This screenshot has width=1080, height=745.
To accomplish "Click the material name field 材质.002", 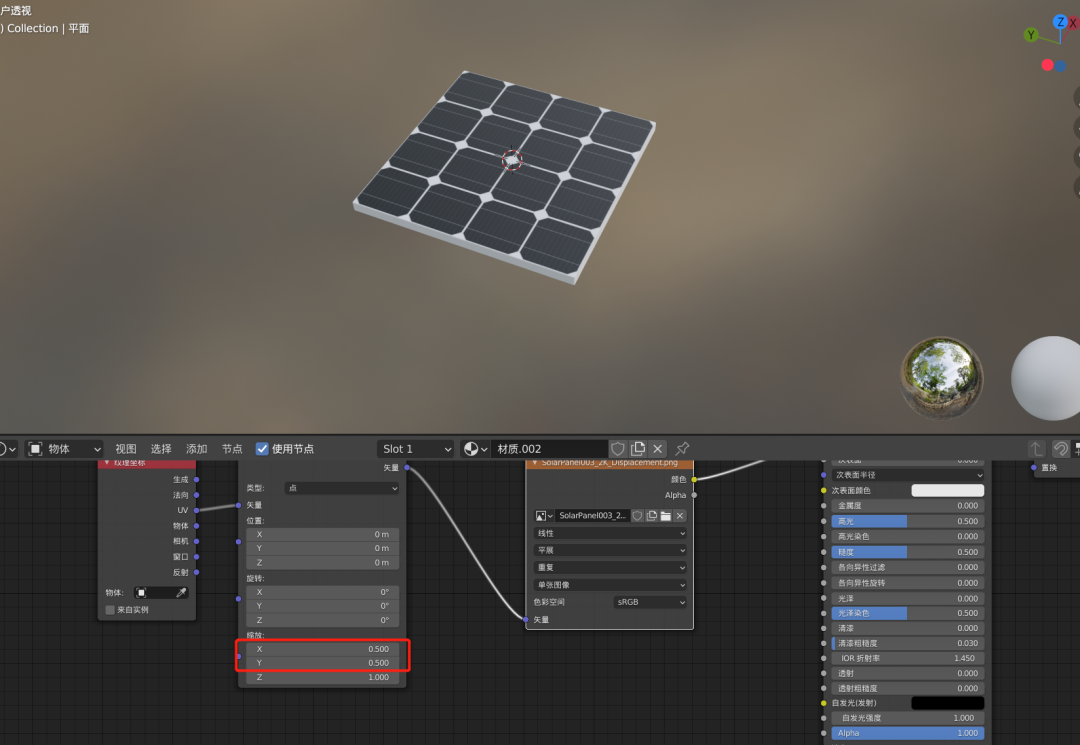I will coord(549,449).
